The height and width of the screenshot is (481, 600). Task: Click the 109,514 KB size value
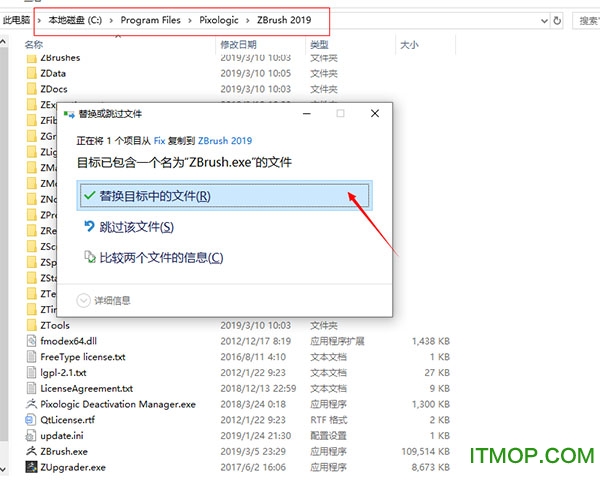point(426,452)
